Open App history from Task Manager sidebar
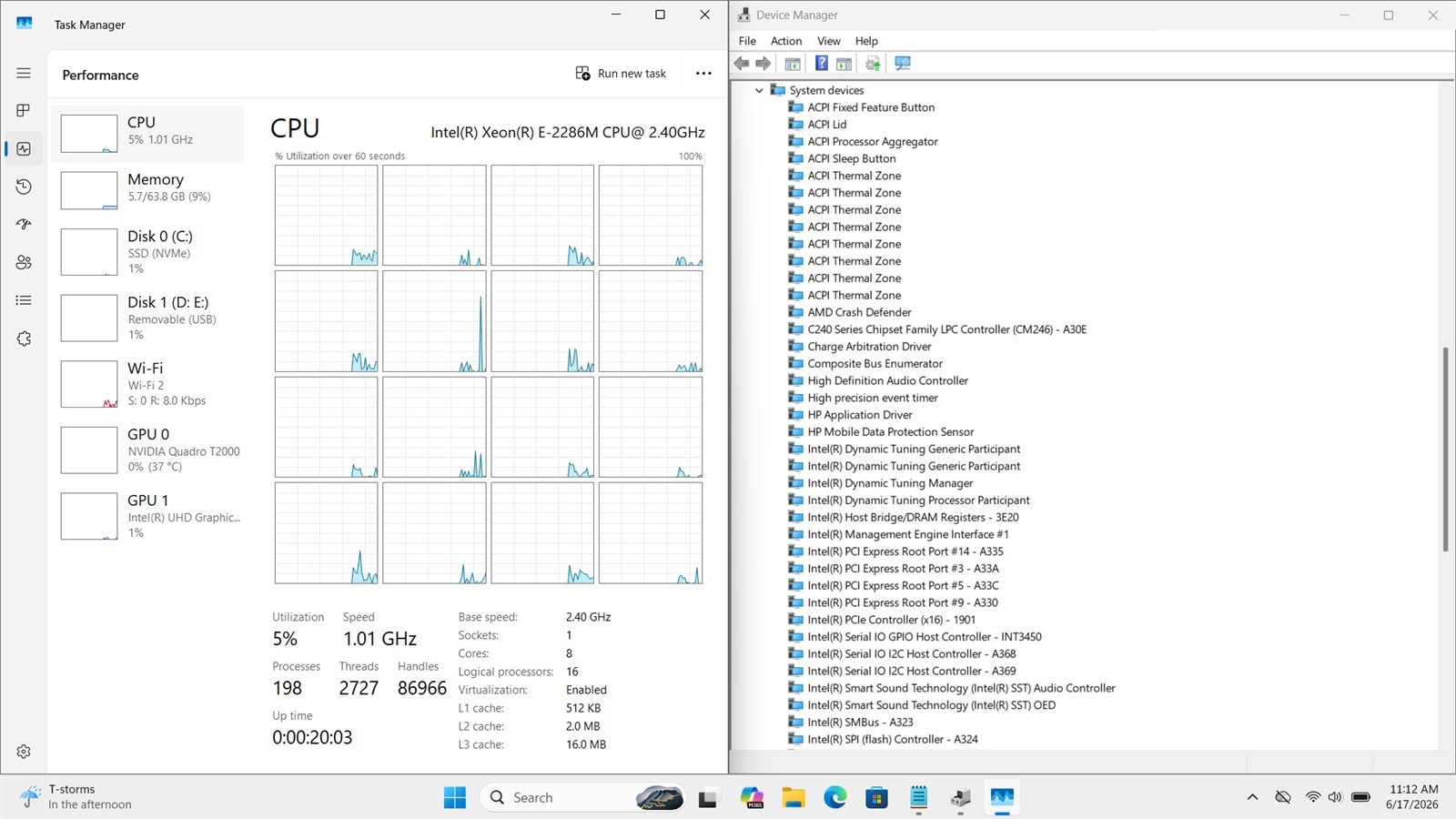The image size is (1456, 819). pos(24,187)
